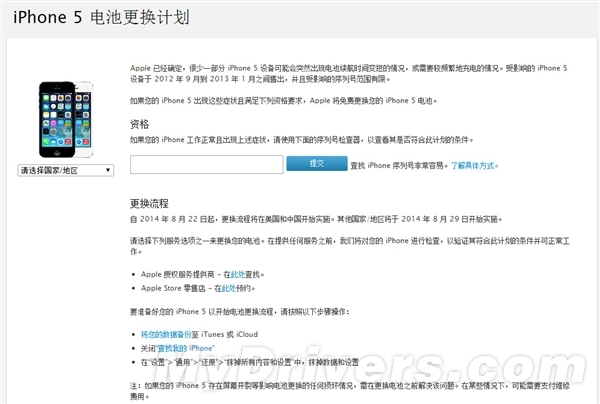Open the 请选择国家/地区 country dropdown

[66, 170]
